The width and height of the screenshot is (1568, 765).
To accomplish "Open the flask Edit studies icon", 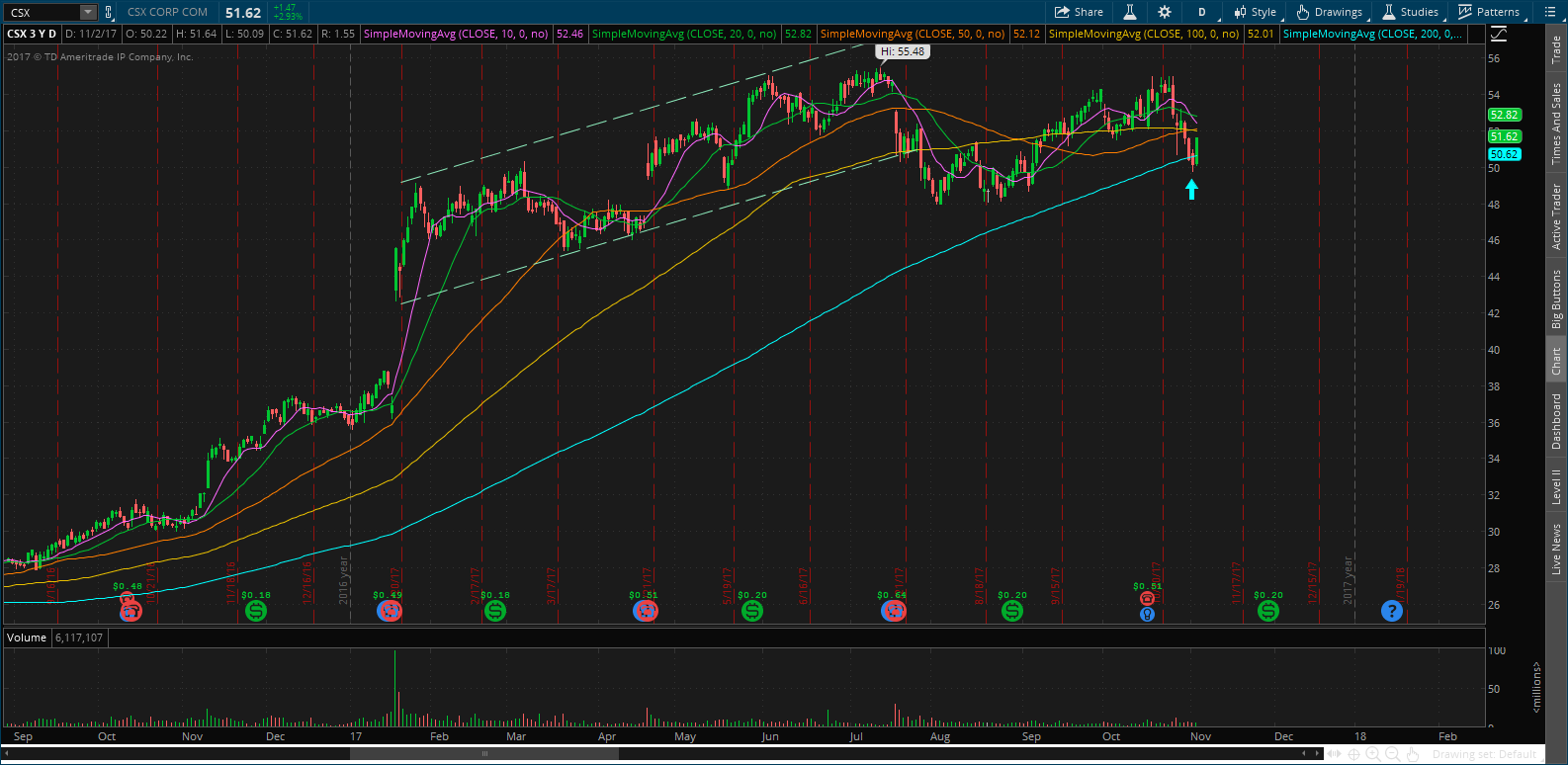I will click(x=1130, y=12).
